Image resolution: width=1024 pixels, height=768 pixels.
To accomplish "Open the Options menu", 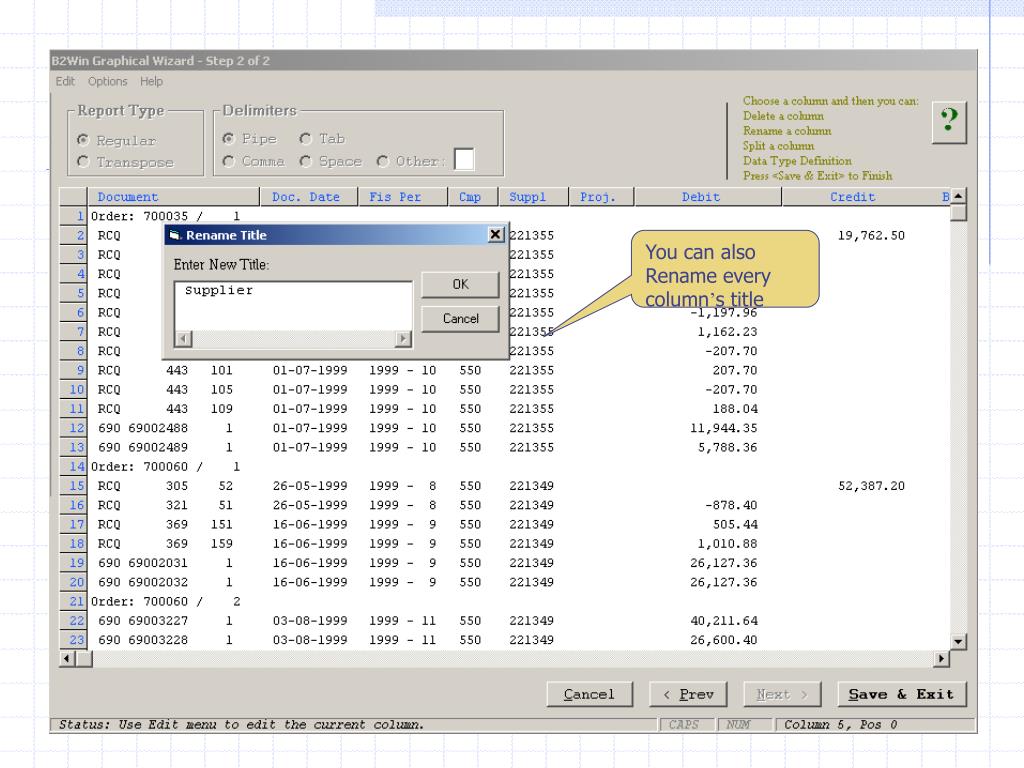I will point(108,81).
